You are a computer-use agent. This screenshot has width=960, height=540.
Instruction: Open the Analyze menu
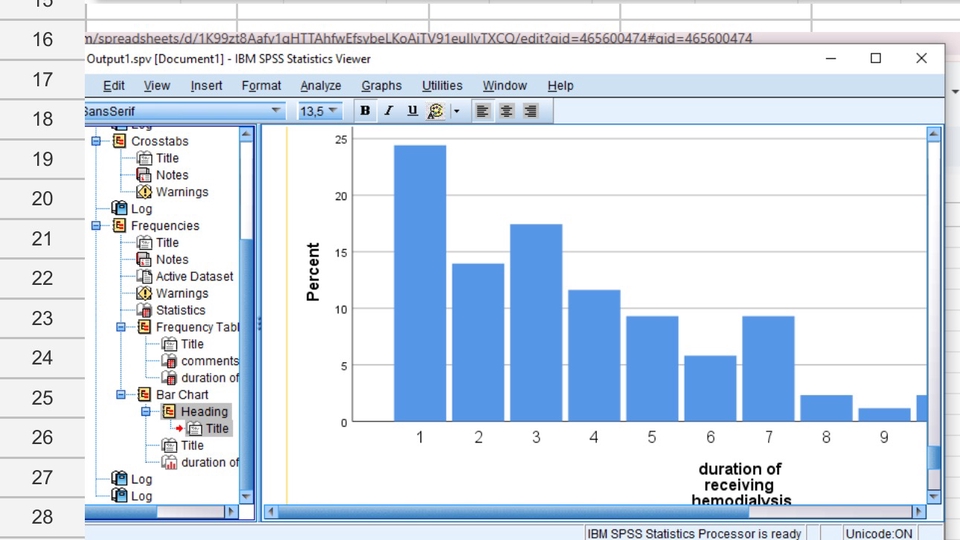(x=320, y=86)
